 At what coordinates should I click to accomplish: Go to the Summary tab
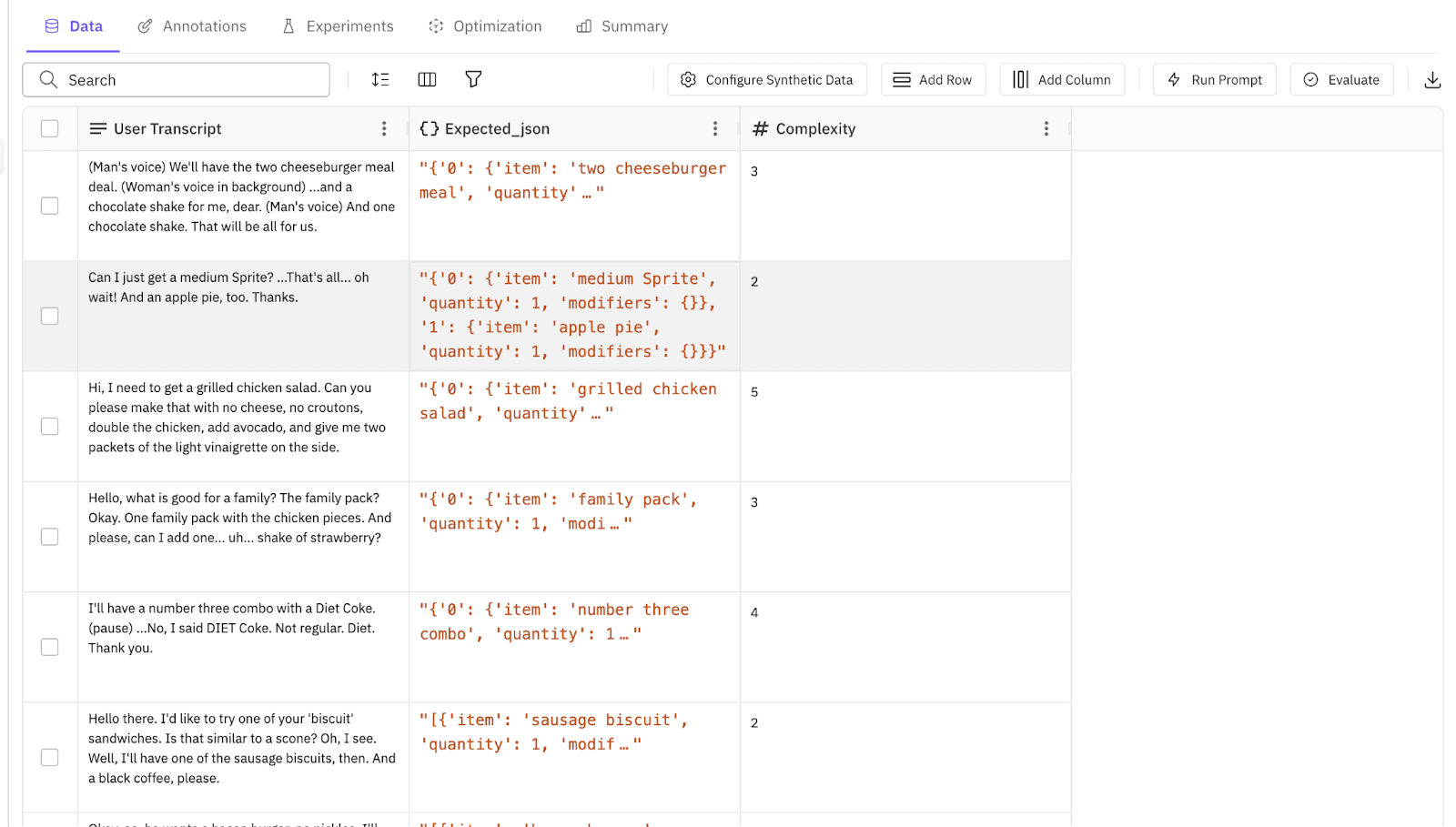(622, 26)
